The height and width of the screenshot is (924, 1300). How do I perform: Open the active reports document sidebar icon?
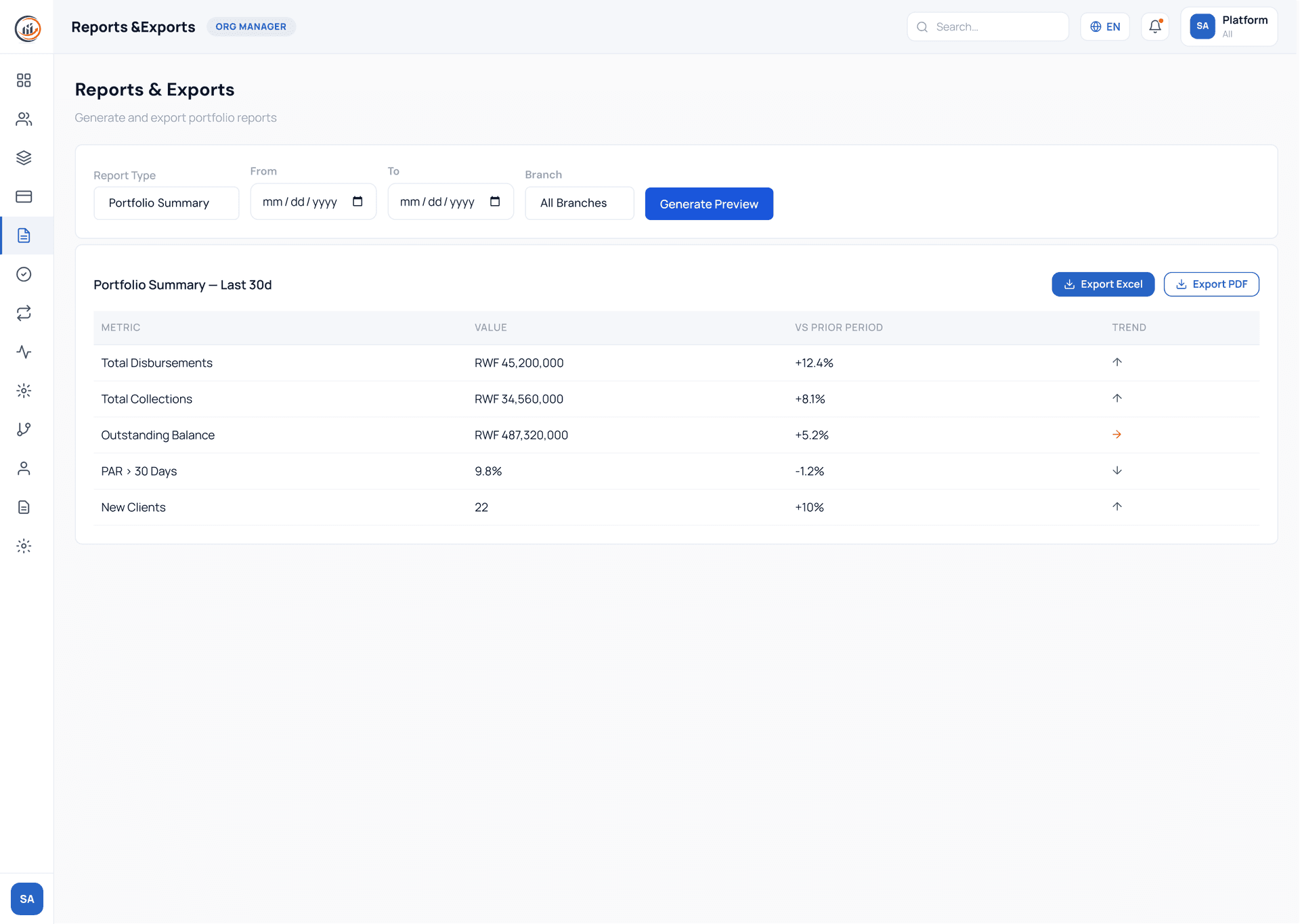coord(24,236)
